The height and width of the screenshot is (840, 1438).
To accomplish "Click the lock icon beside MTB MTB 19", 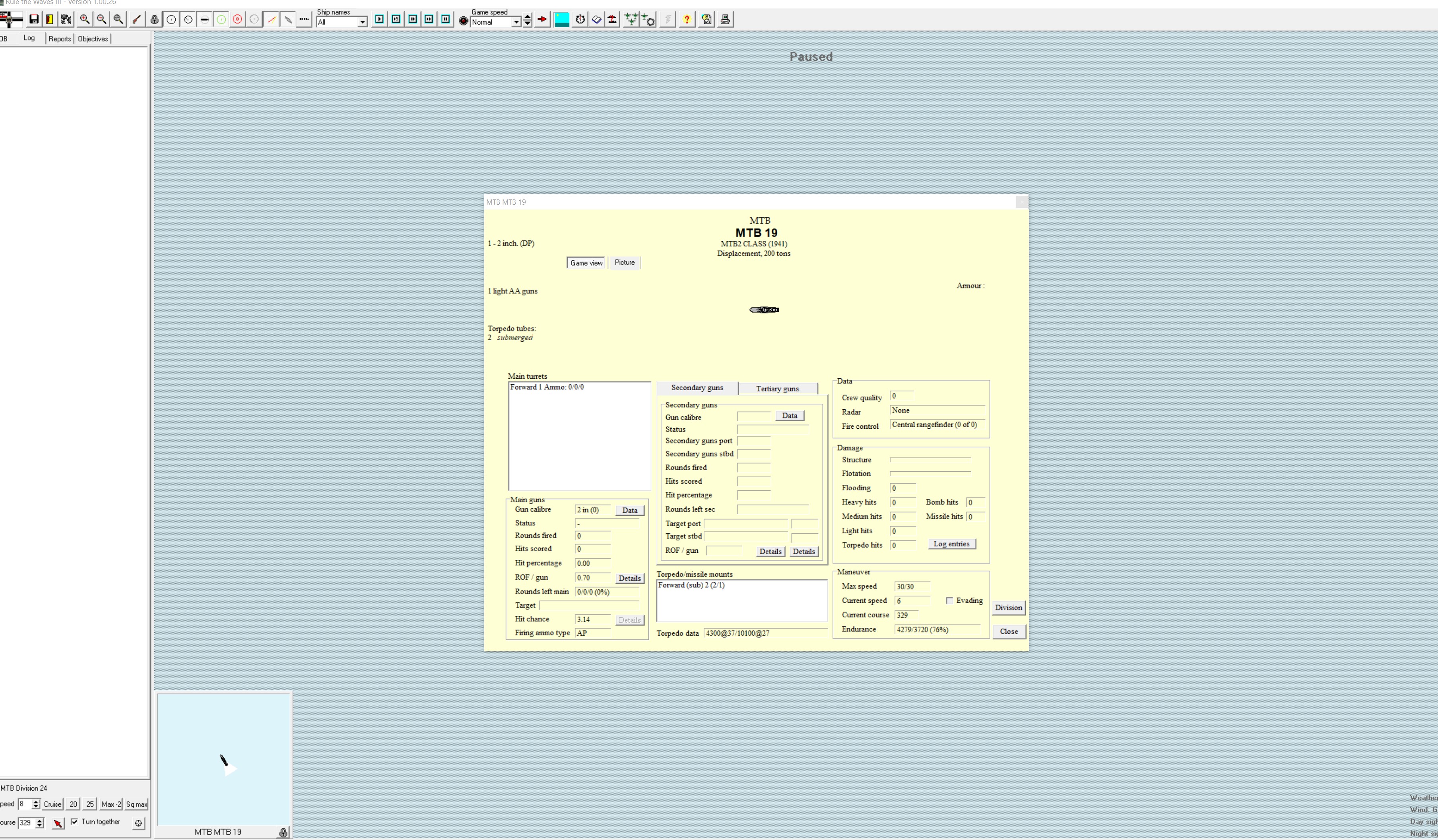I will click(x=283, y=832).
